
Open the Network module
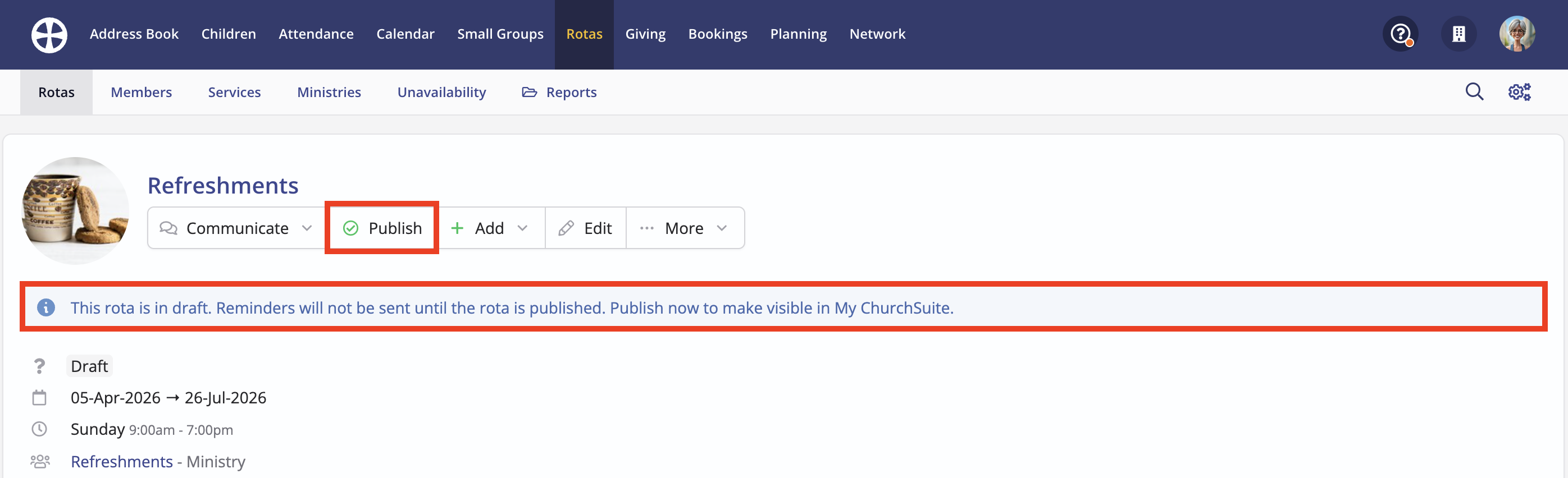pyautogui.click(x=877, y=34)
